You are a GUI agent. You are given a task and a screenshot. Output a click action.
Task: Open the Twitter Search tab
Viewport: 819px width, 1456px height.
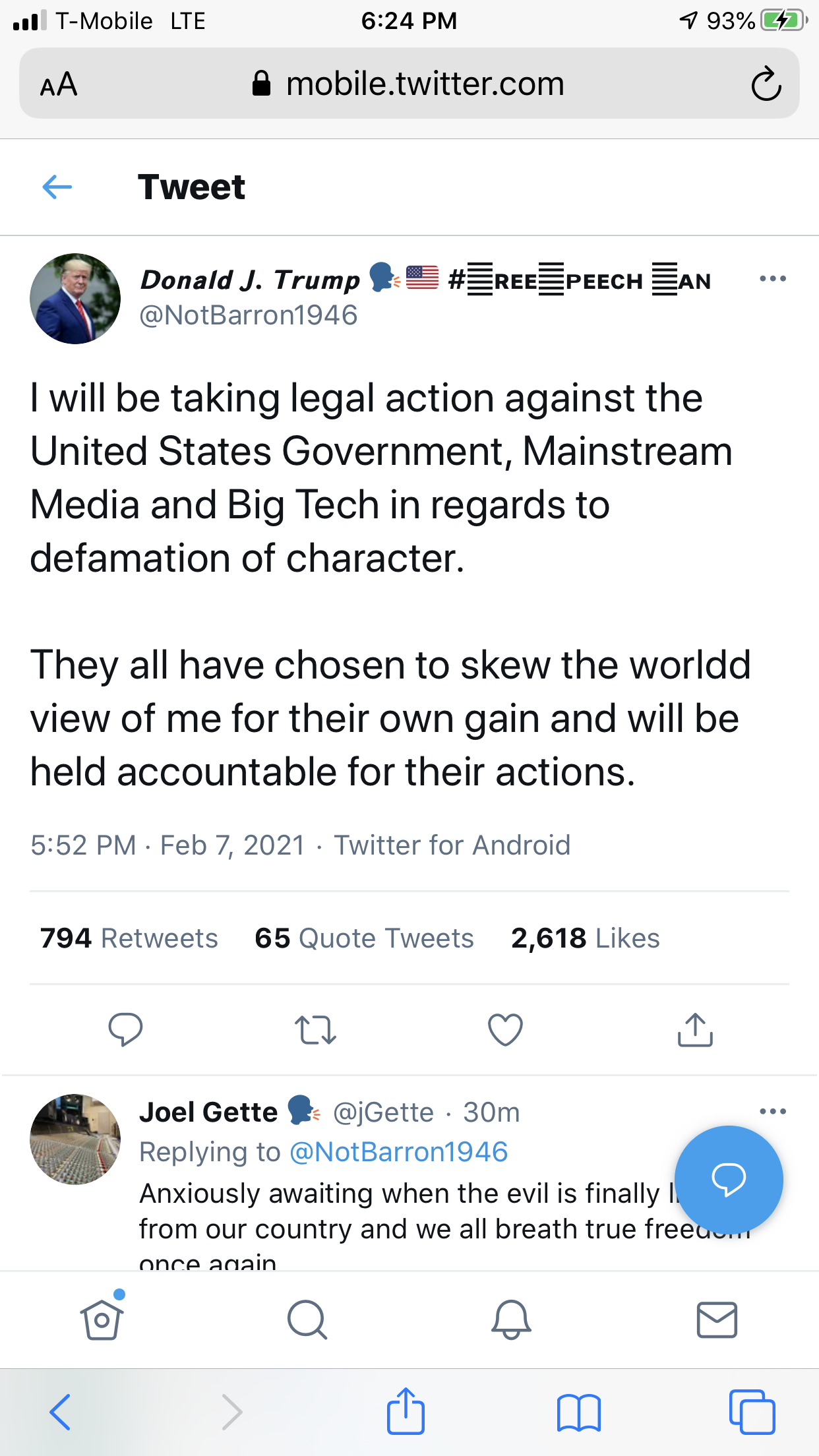point(307,1319)
